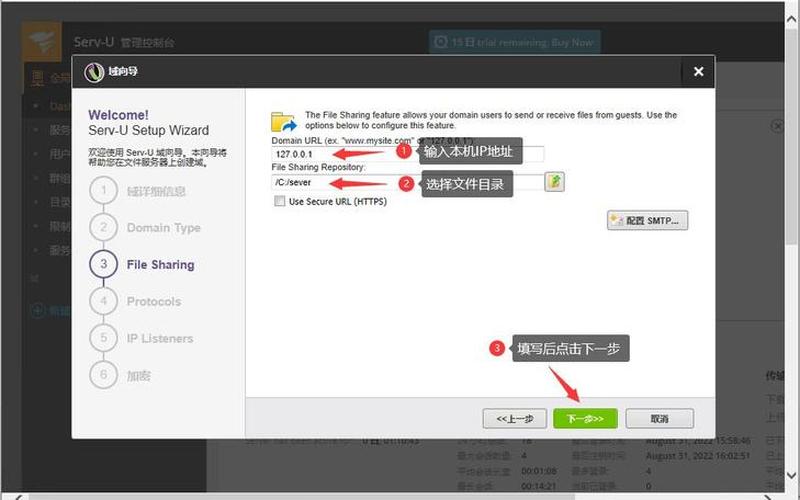The width and height of the screenshot is (800, 500).
Task: Click the Domain URL input field
Action: (408, 154)
